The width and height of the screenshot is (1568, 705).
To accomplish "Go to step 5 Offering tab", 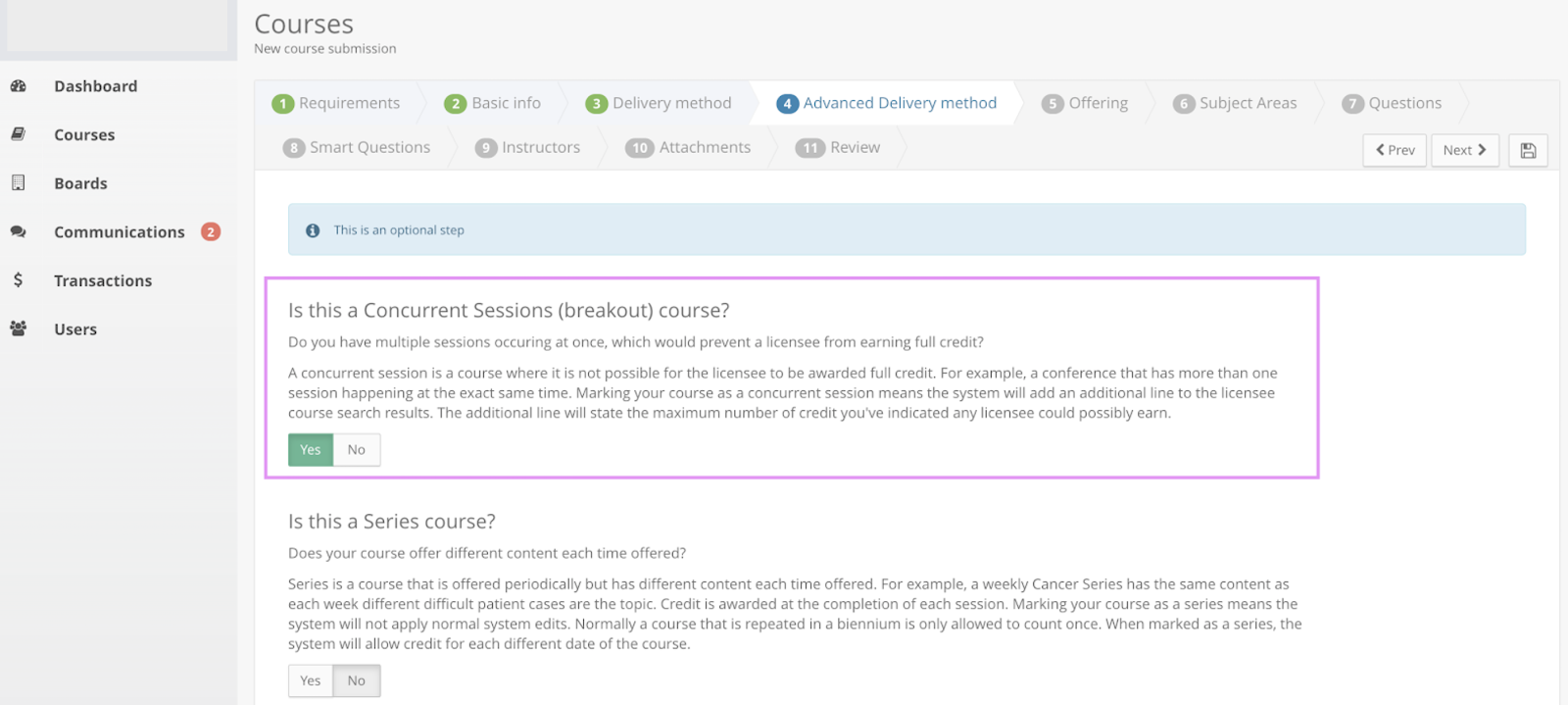I will [1085, 103].
